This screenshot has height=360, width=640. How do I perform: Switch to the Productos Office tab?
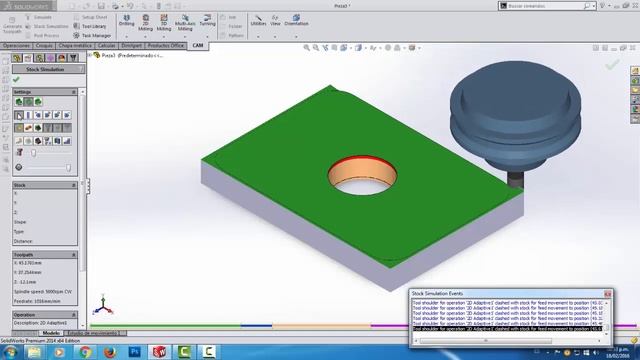(165, 45)
